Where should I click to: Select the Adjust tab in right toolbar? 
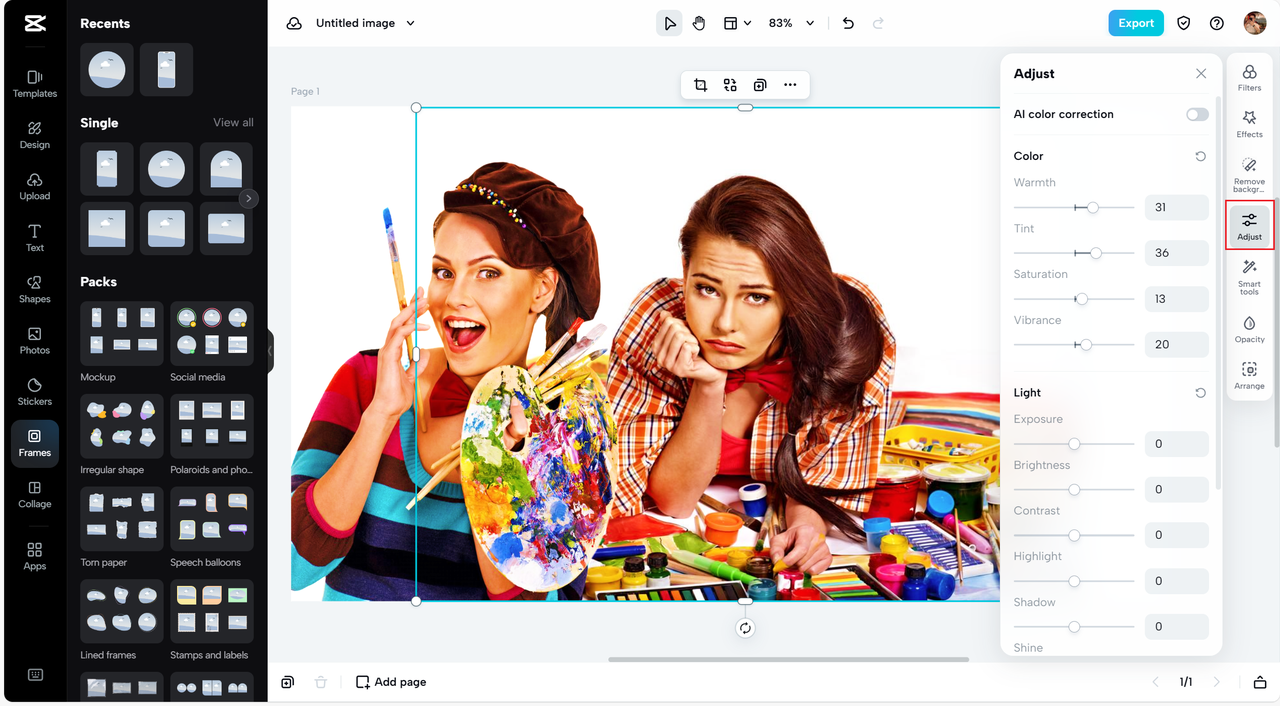tap(1249, 225)
